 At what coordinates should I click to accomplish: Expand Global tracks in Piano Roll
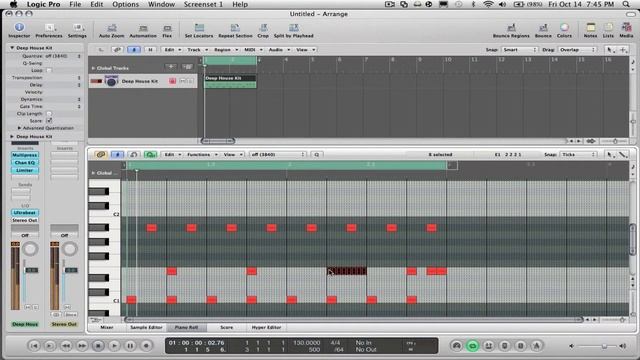coord(93,173)
